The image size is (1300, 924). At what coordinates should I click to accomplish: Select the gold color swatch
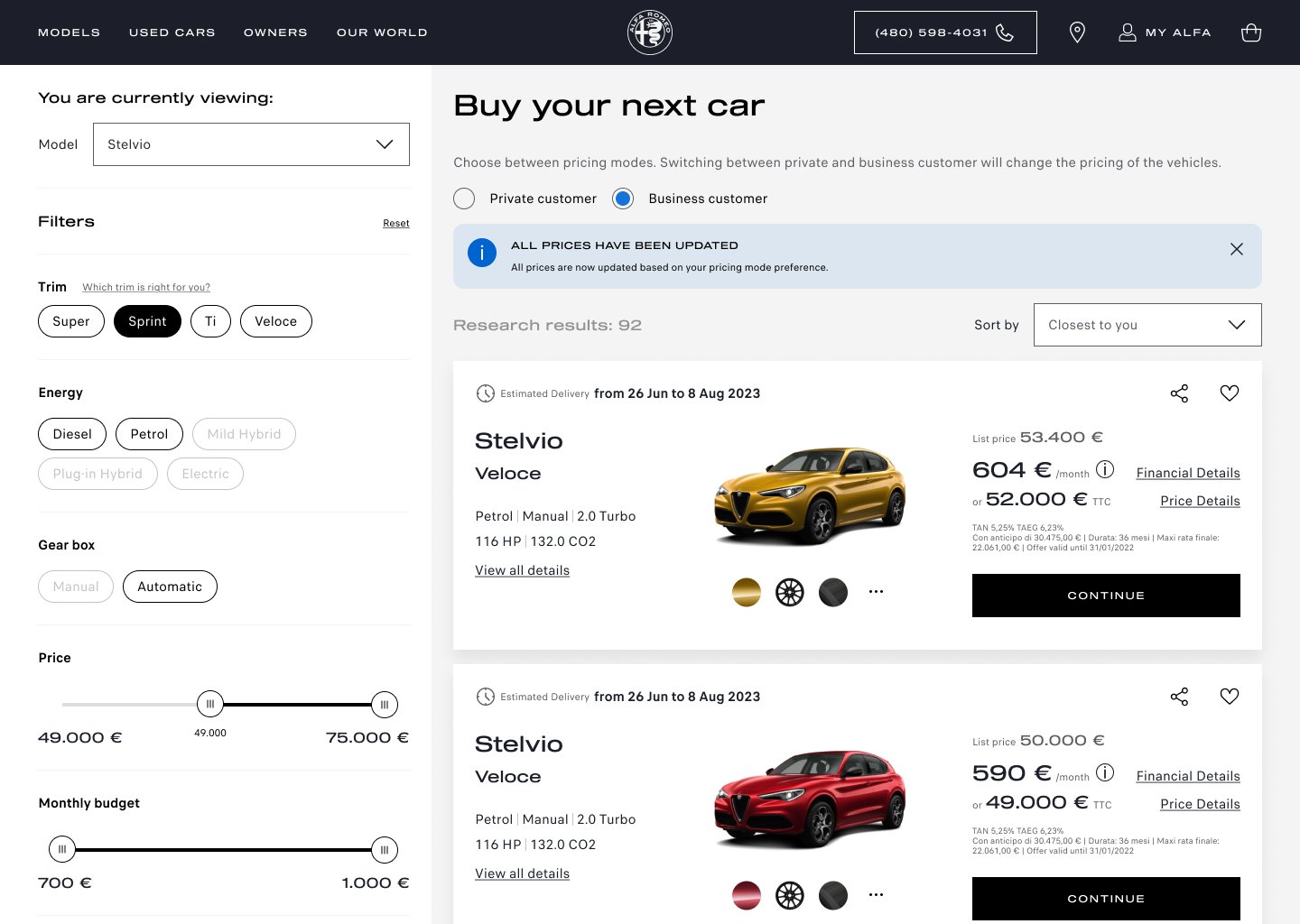[x=747, y=592]
